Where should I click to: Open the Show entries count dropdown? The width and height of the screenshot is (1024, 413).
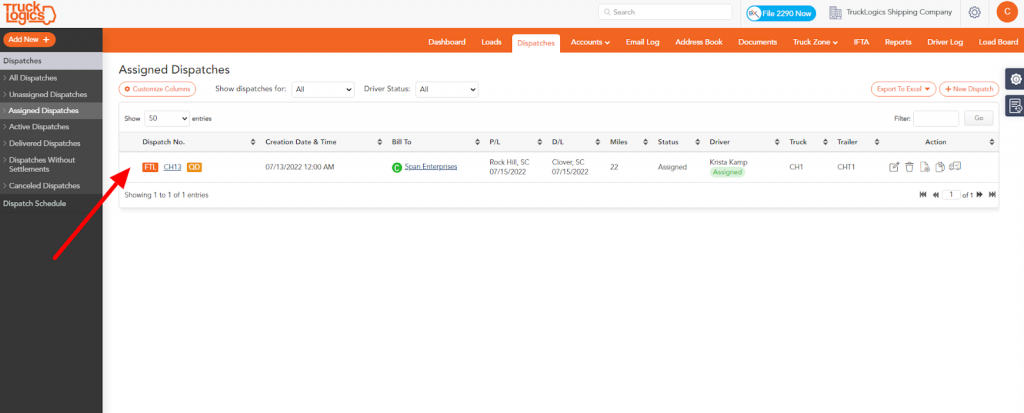tap(167, 118)
